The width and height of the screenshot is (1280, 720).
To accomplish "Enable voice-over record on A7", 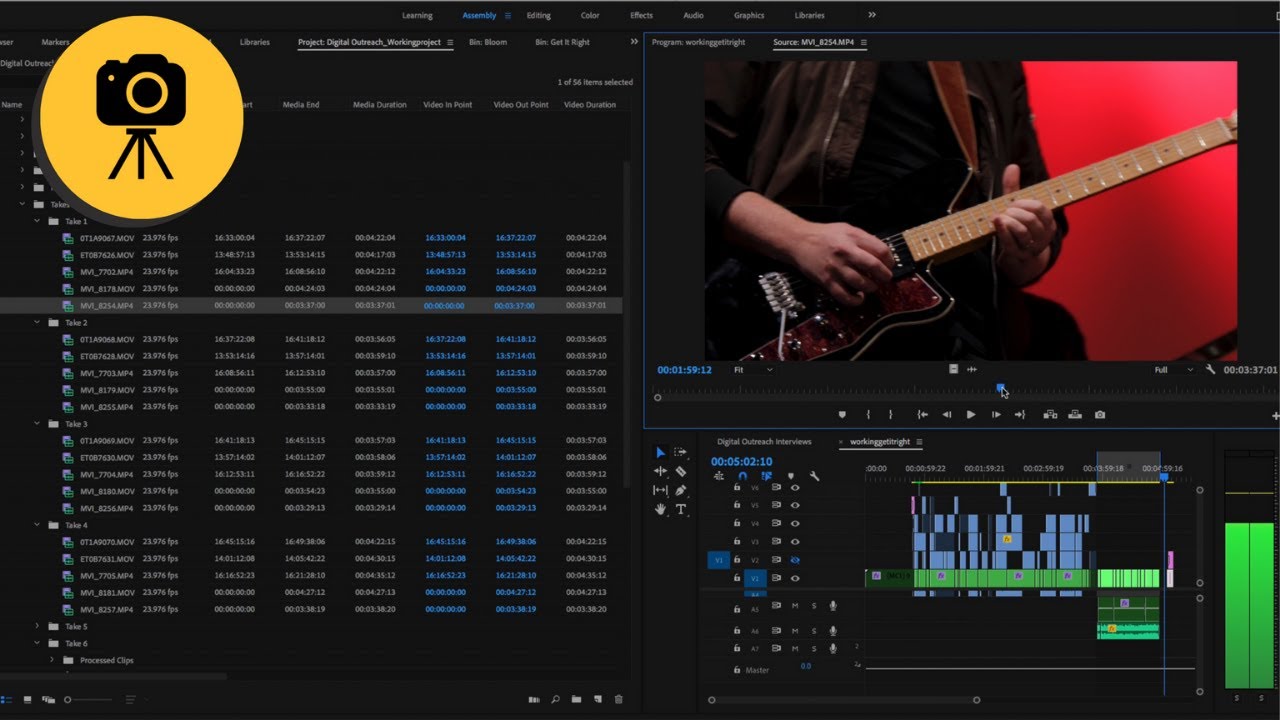I will pyautogui.click(x=833, y=648).
